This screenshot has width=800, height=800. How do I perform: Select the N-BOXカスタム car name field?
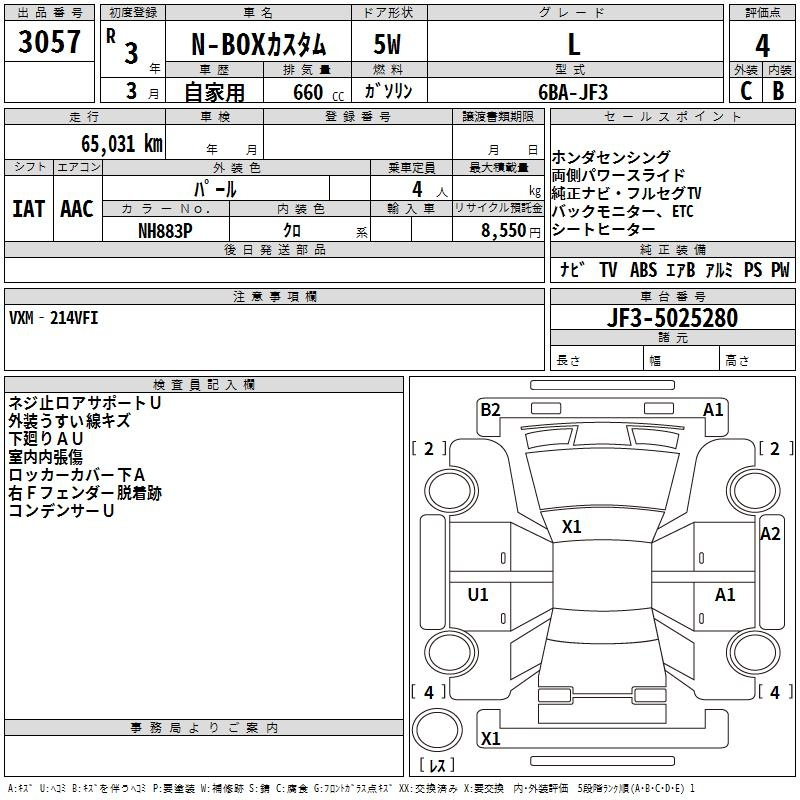coord(258,46)
